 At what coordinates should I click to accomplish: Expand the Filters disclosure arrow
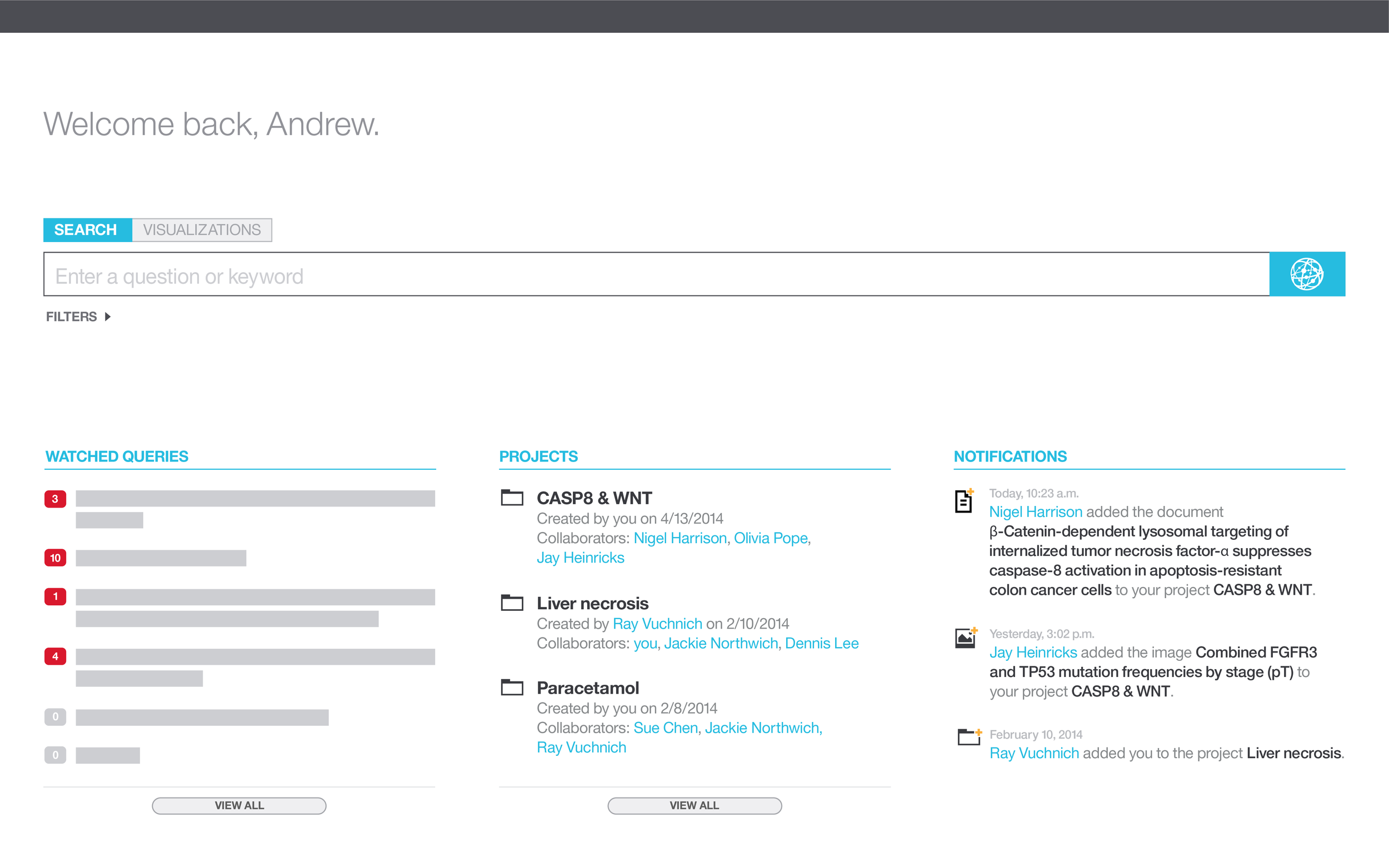[107, 317]
